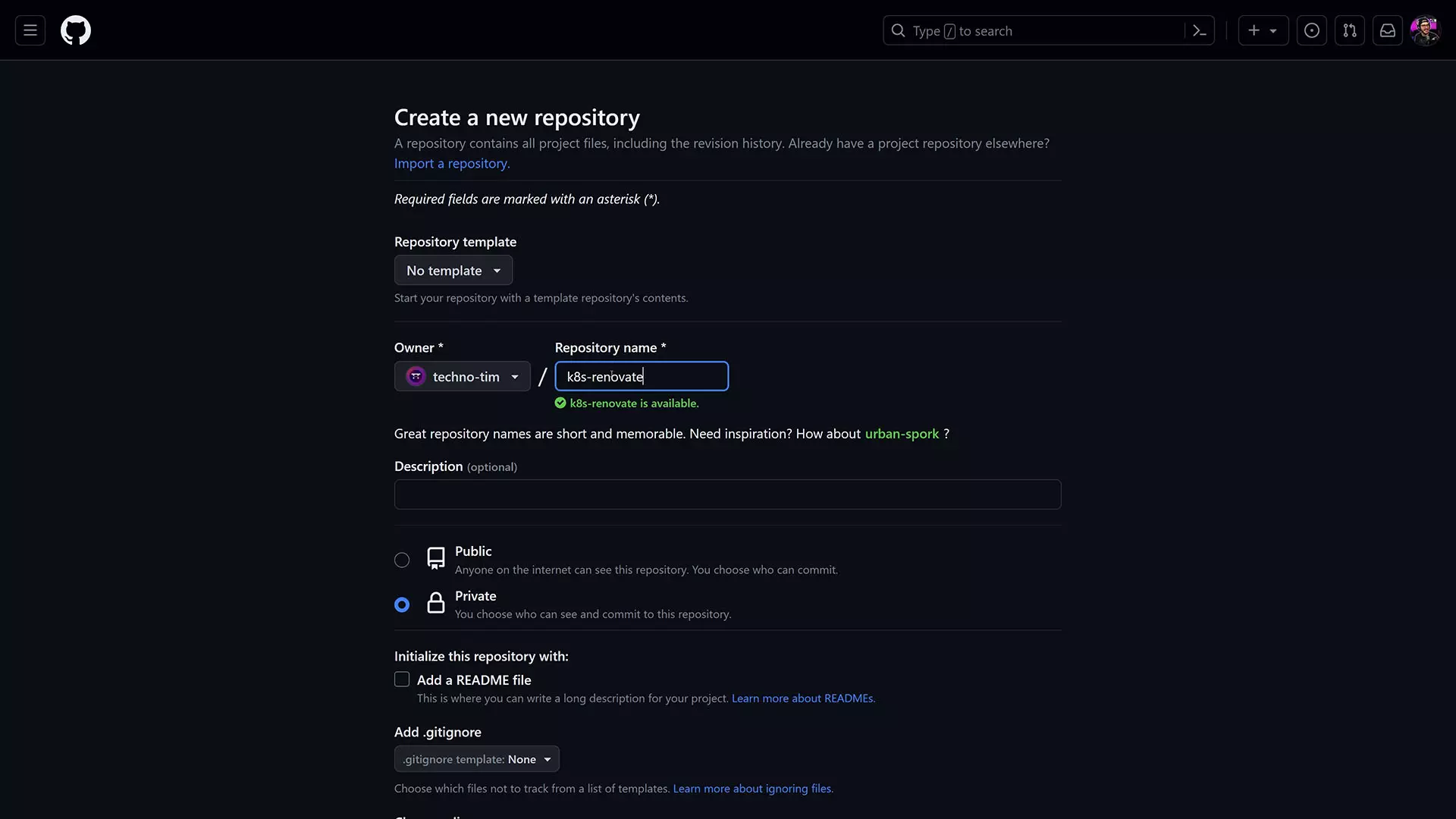Use the urban-spork suggested name

click(x=901, y=434)
